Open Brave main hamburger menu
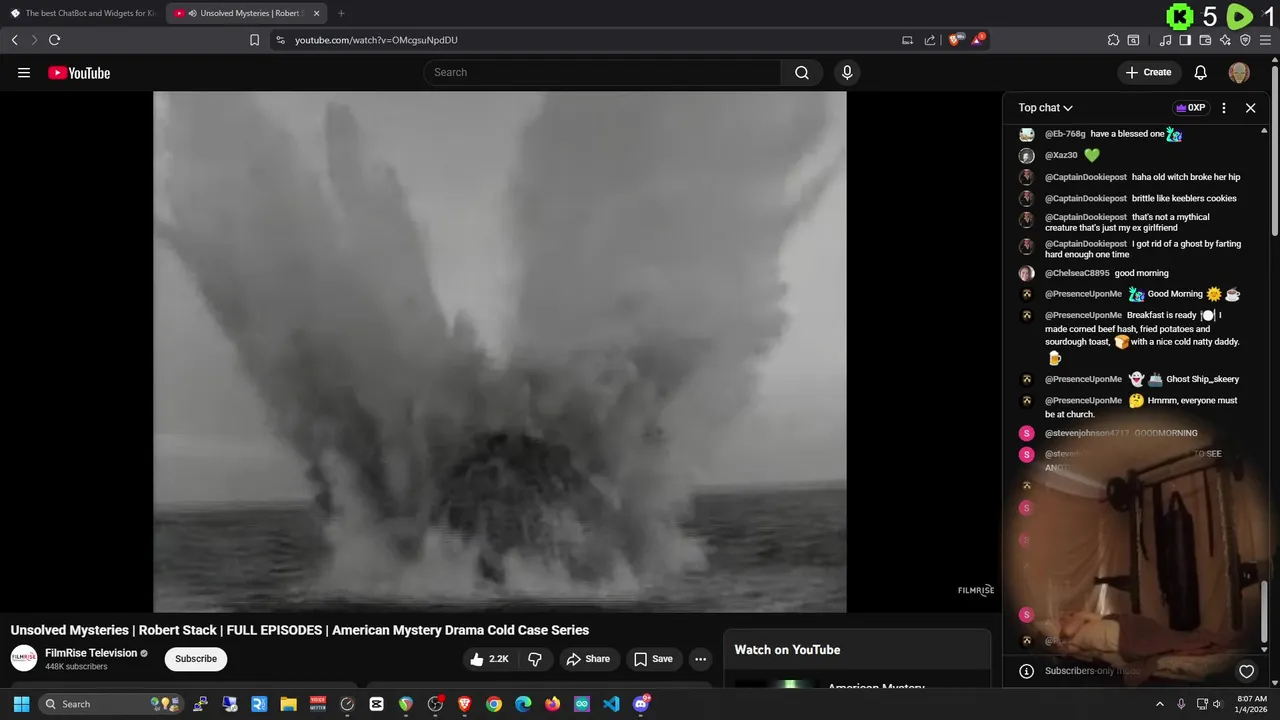 pos(1266,40)
